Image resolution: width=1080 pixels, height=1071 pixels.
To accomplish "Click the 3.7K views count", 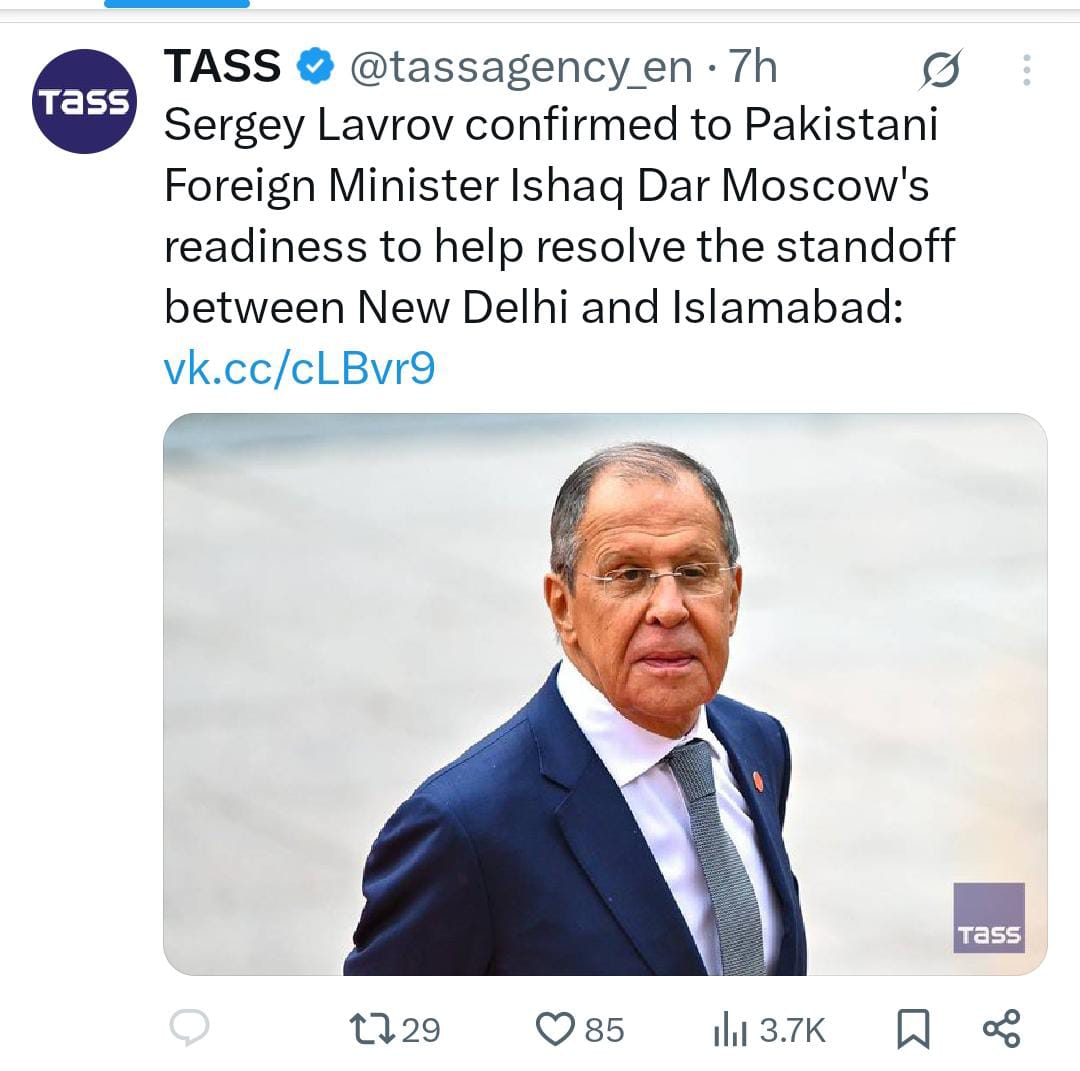I will tap(793, 1029).
